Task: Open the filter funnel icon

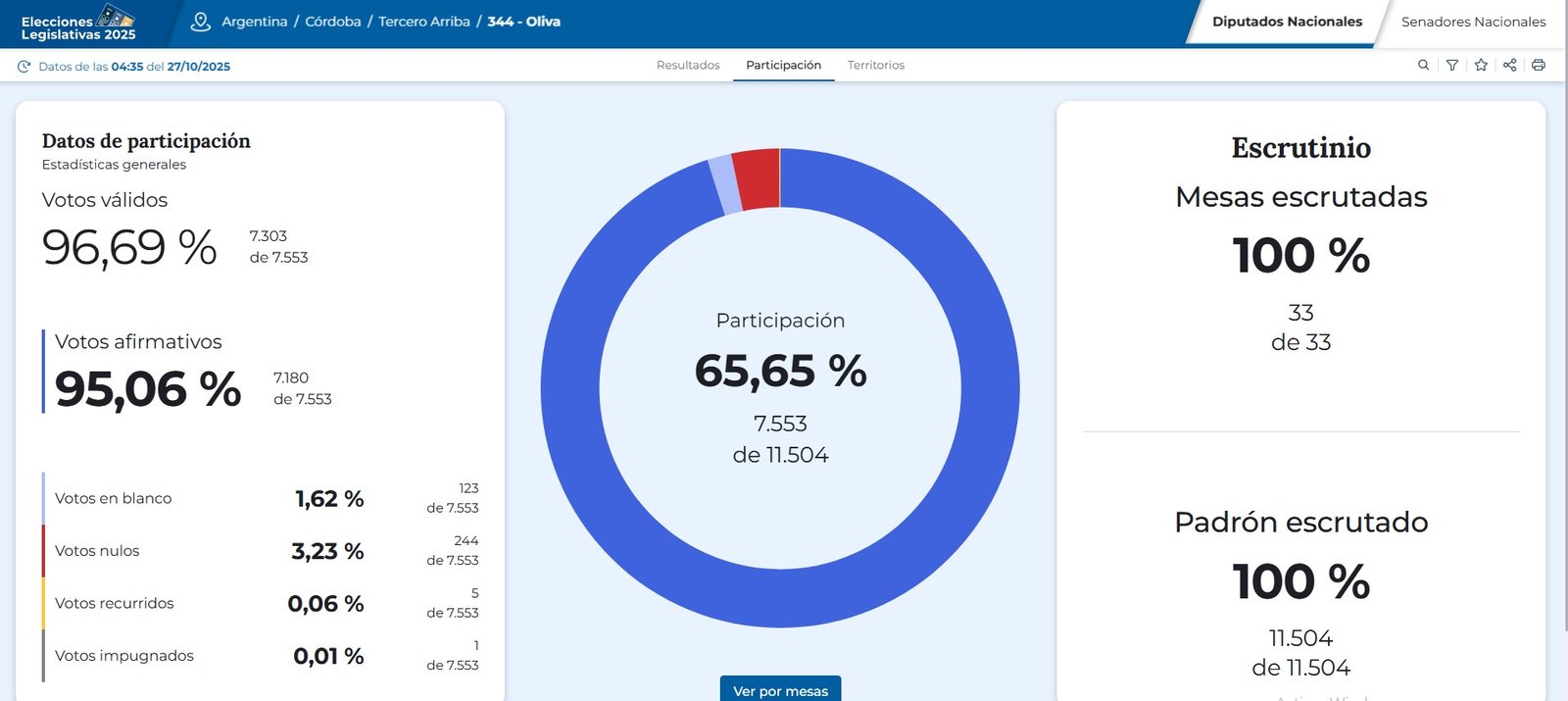Action: coord(1452,66)
